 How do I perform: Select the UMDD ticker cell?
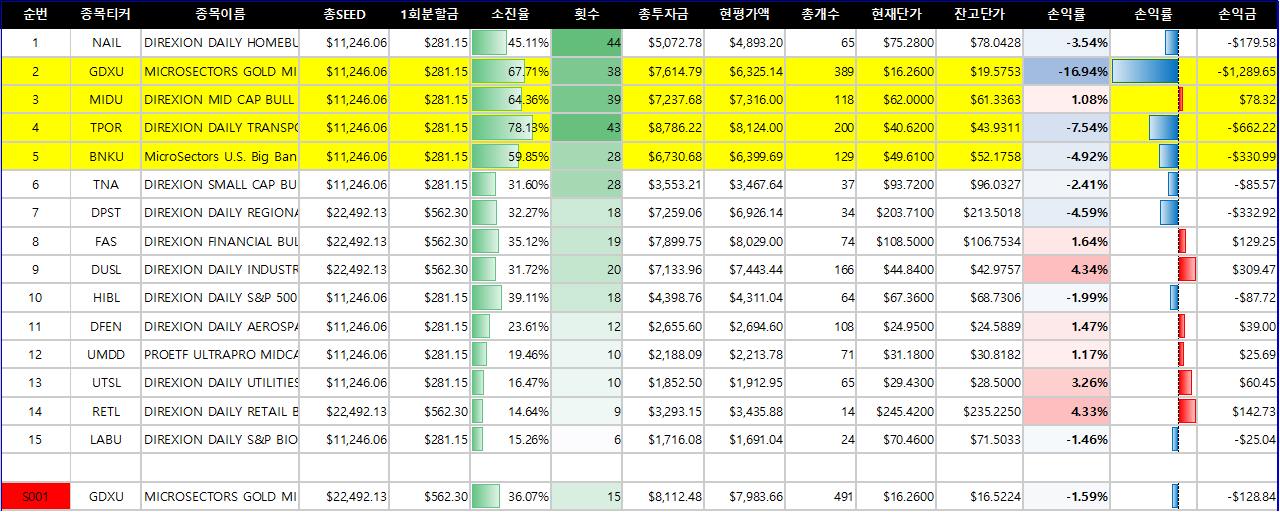coord(106,355)
